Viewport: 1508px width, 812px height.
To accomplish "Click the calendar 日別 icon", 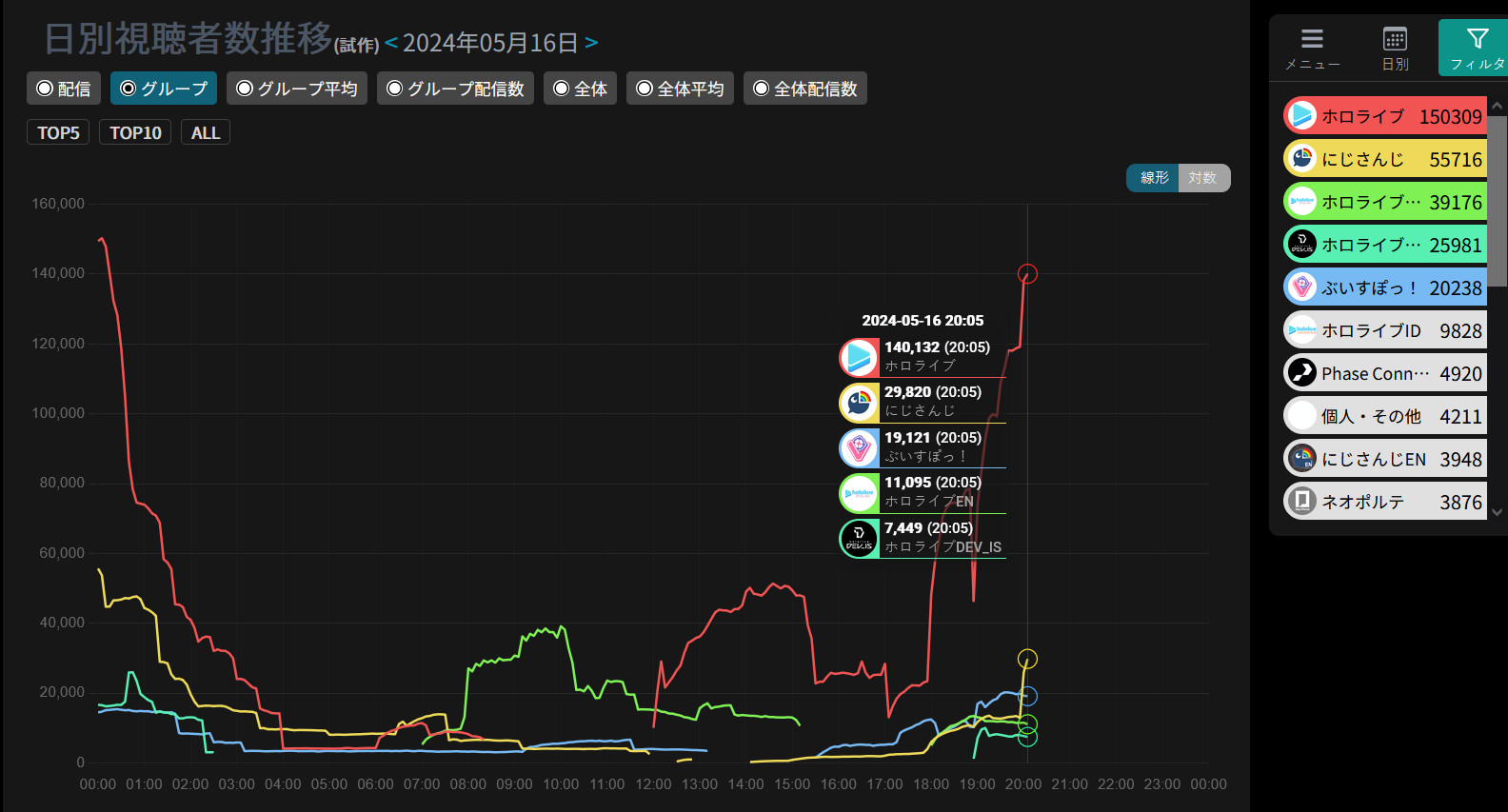I will point(1395,39).
